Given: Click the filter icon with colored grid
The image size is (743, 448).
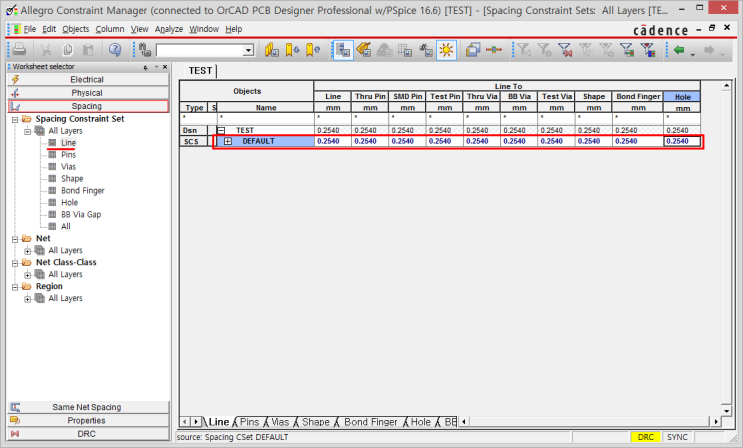Looking at the screenshot, I should point(648,50).
